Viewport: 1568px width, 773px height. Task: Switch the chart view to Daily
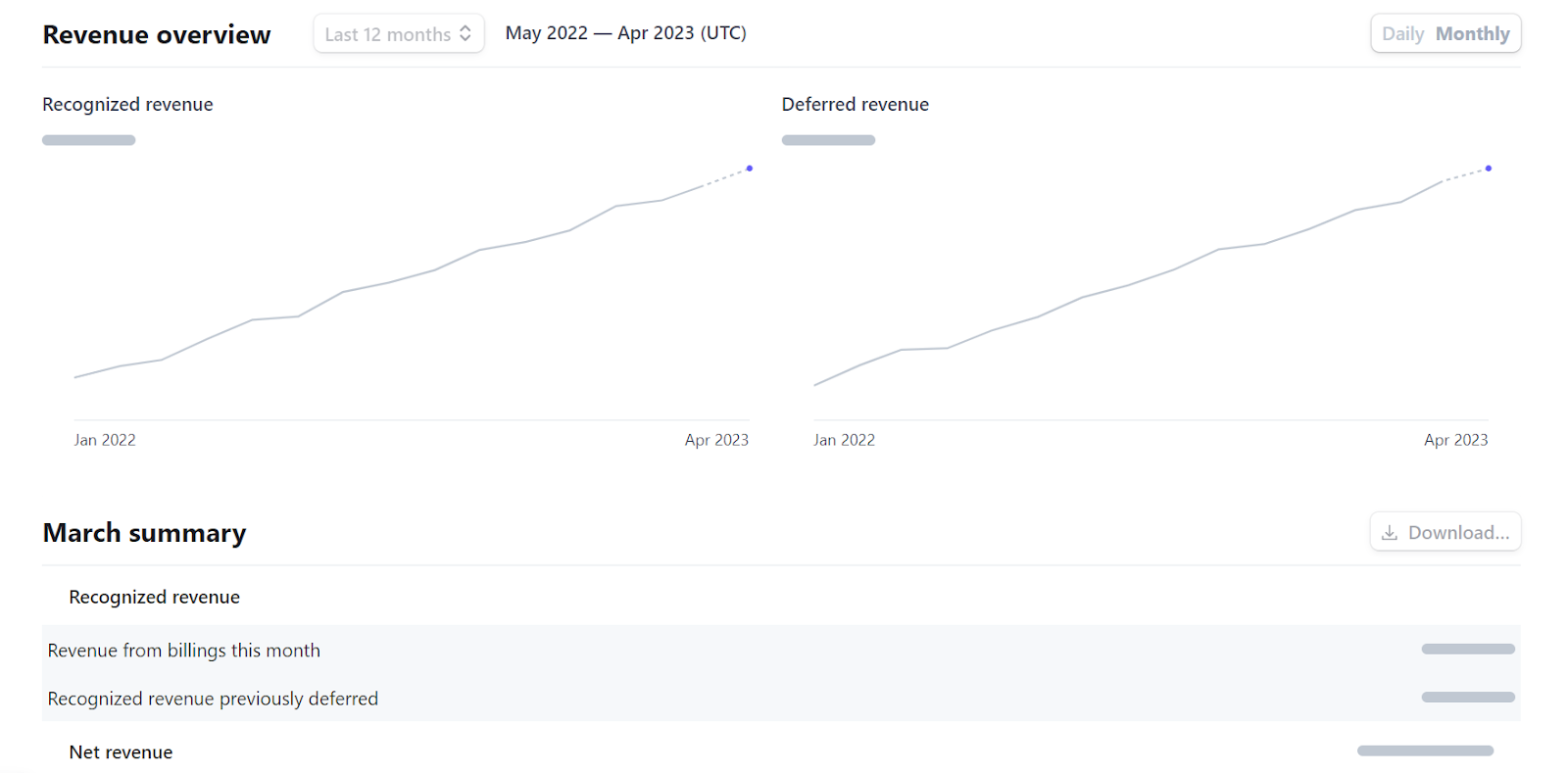point(1402,33)
